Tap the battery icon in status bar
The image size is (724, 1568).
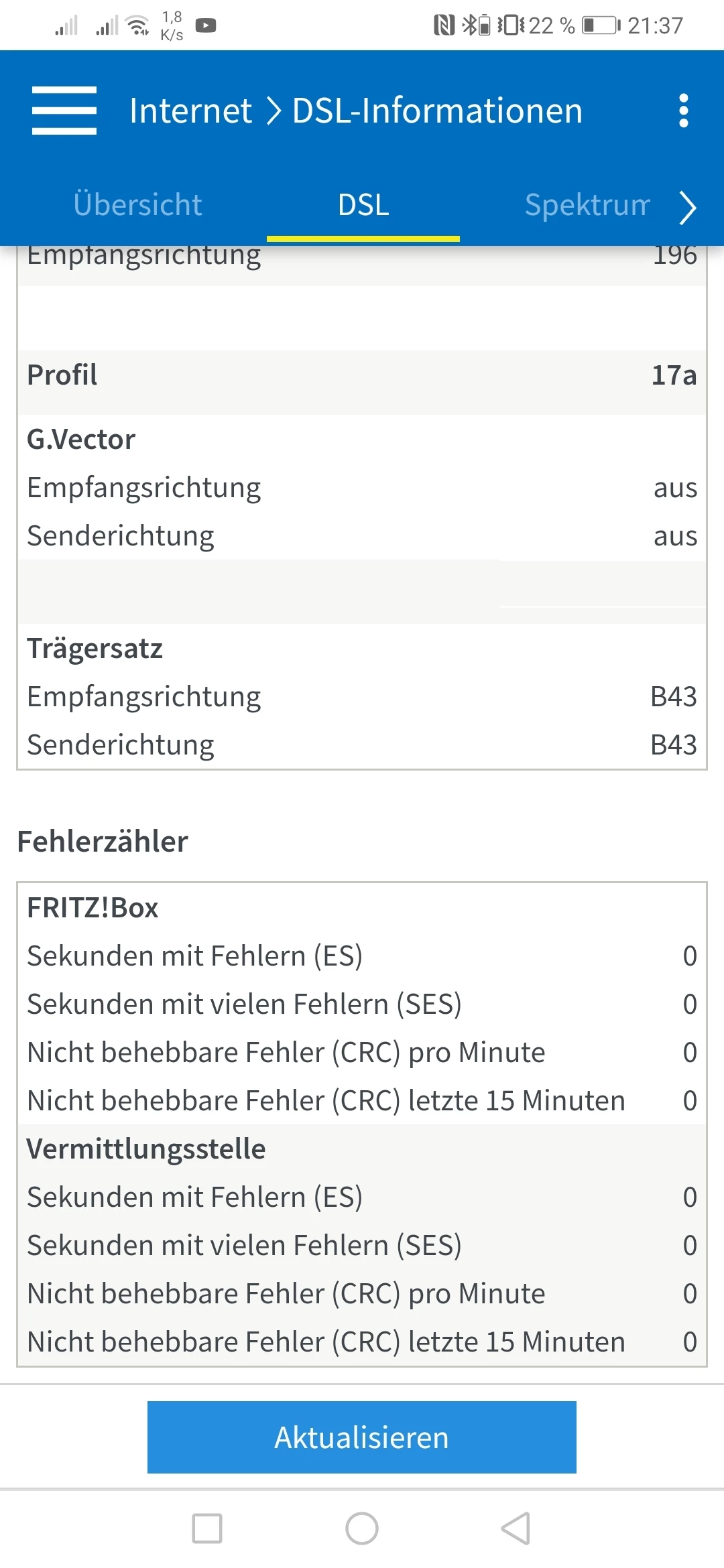click(600, 25)
